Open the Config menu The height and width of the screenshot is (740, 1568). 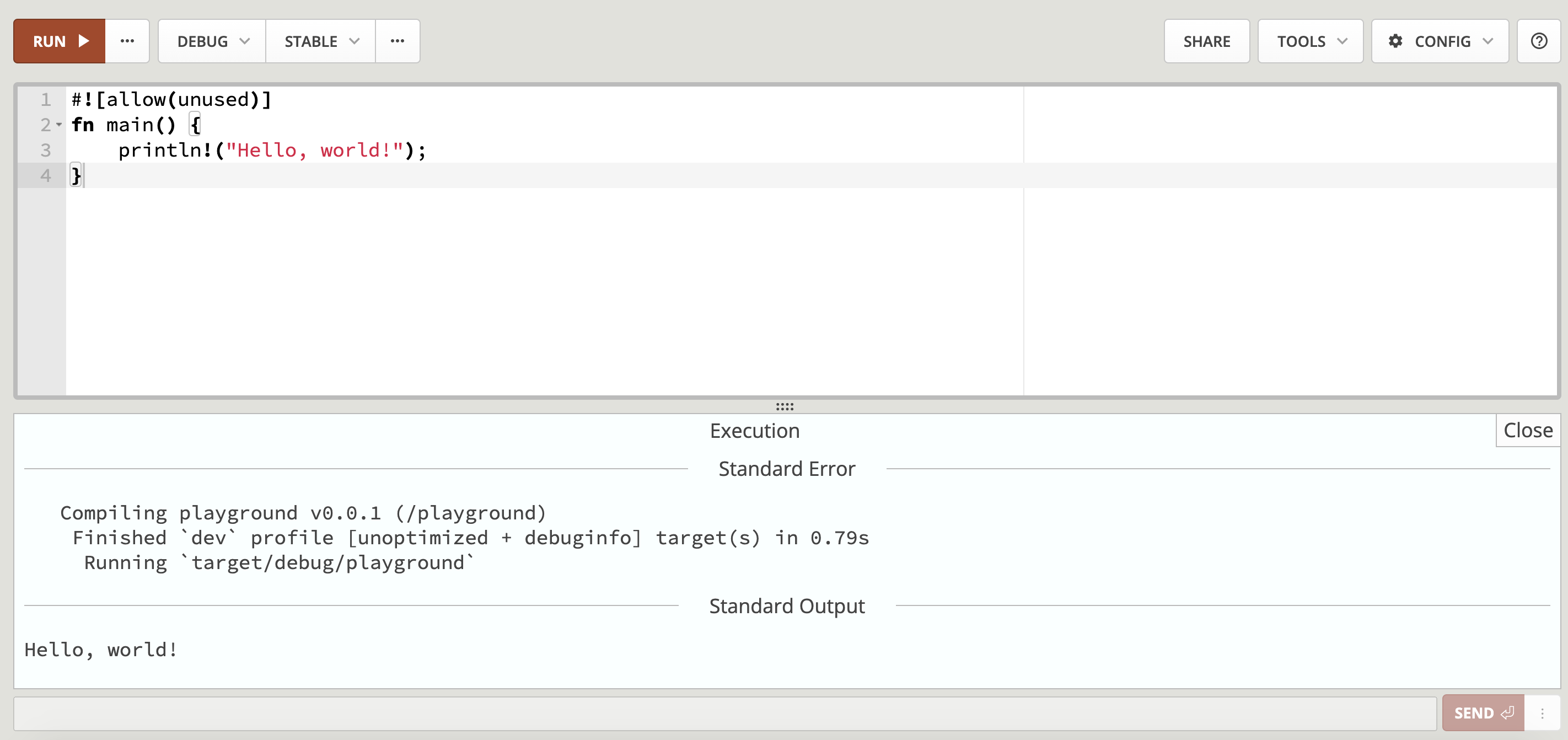click(1440, 41)
